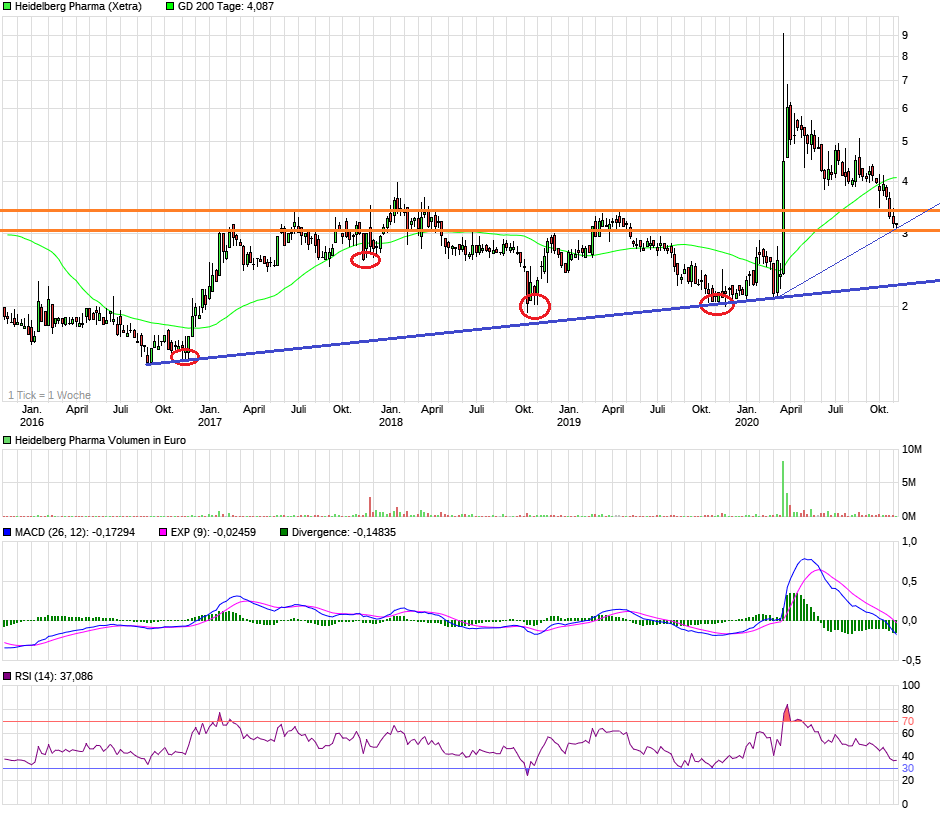Click the green GD 200 Tage legend swatch
940x814 pixels.
(170, 6)
